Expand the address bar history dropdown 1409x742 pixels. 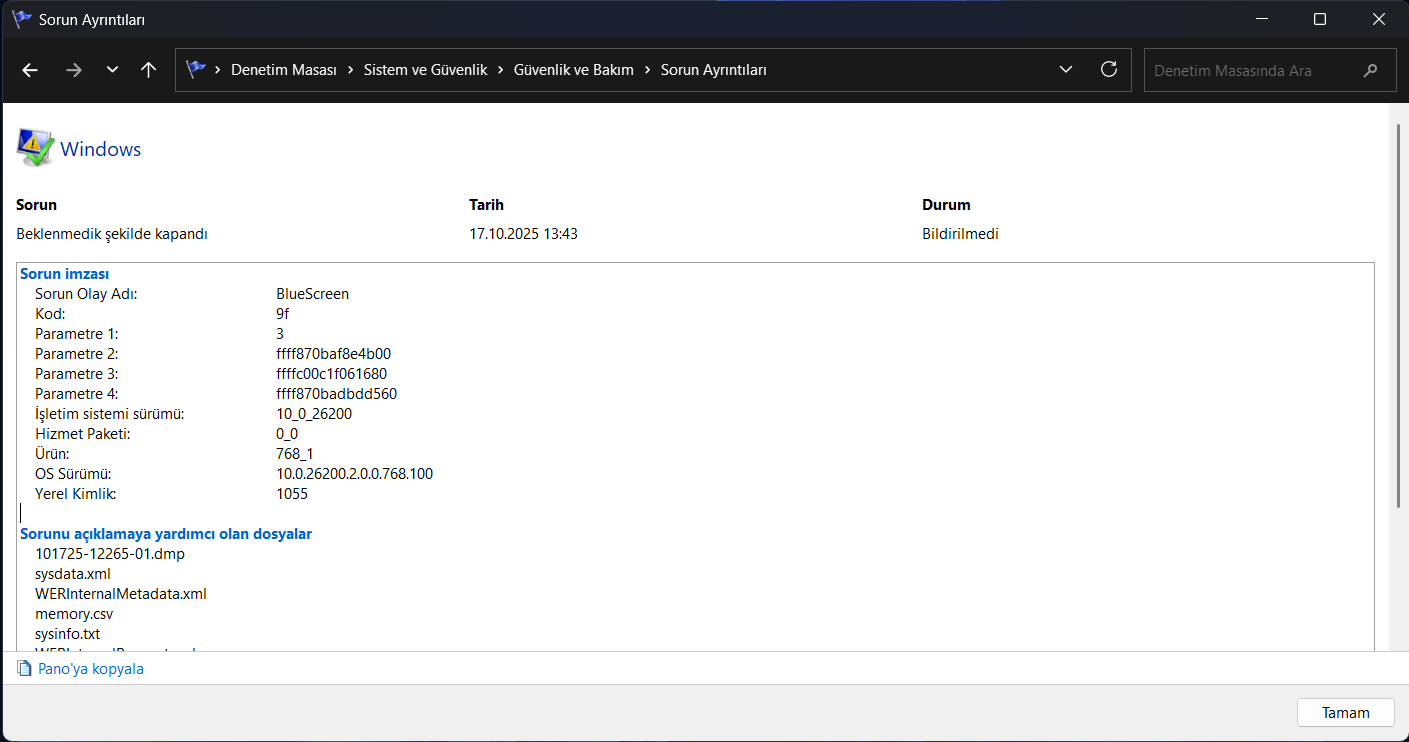pyautogui.click(x=1066, y=70)
